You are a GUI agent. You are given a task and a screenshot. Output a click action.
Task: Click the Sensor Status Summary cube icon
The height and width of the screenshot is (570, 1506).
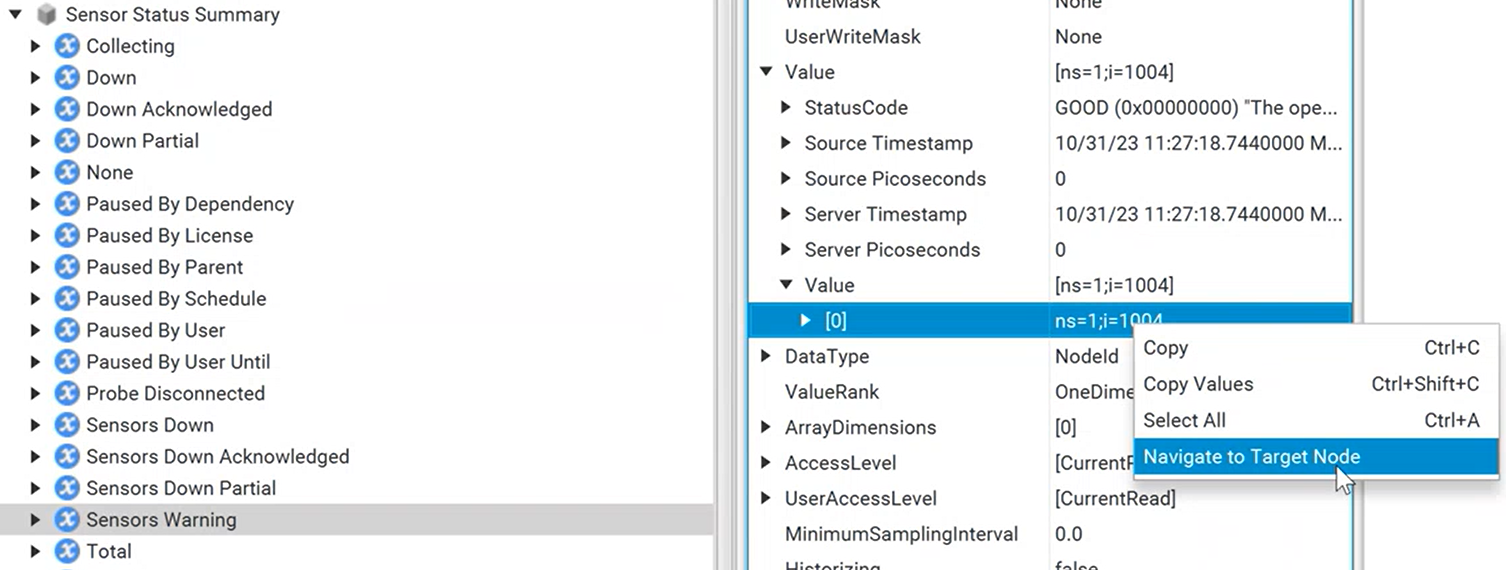[46, 15]
